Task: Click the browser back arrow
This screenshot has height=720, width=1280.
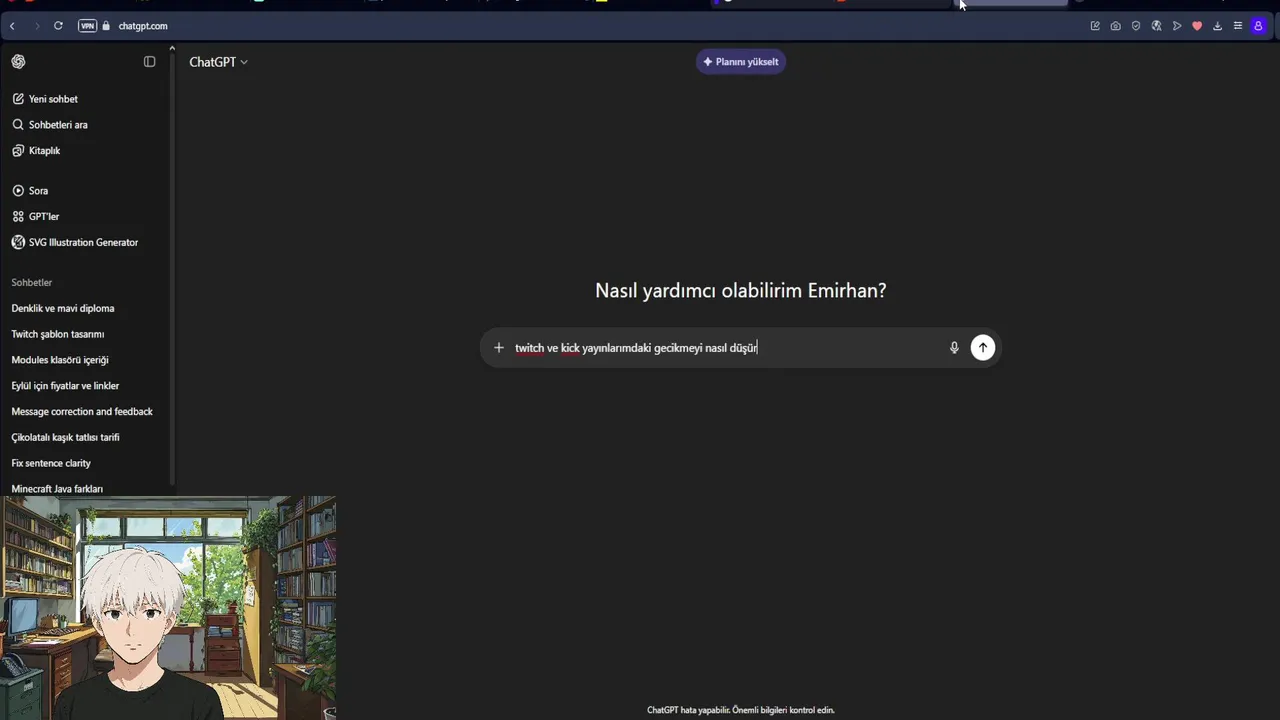Action: click(12, 26)
